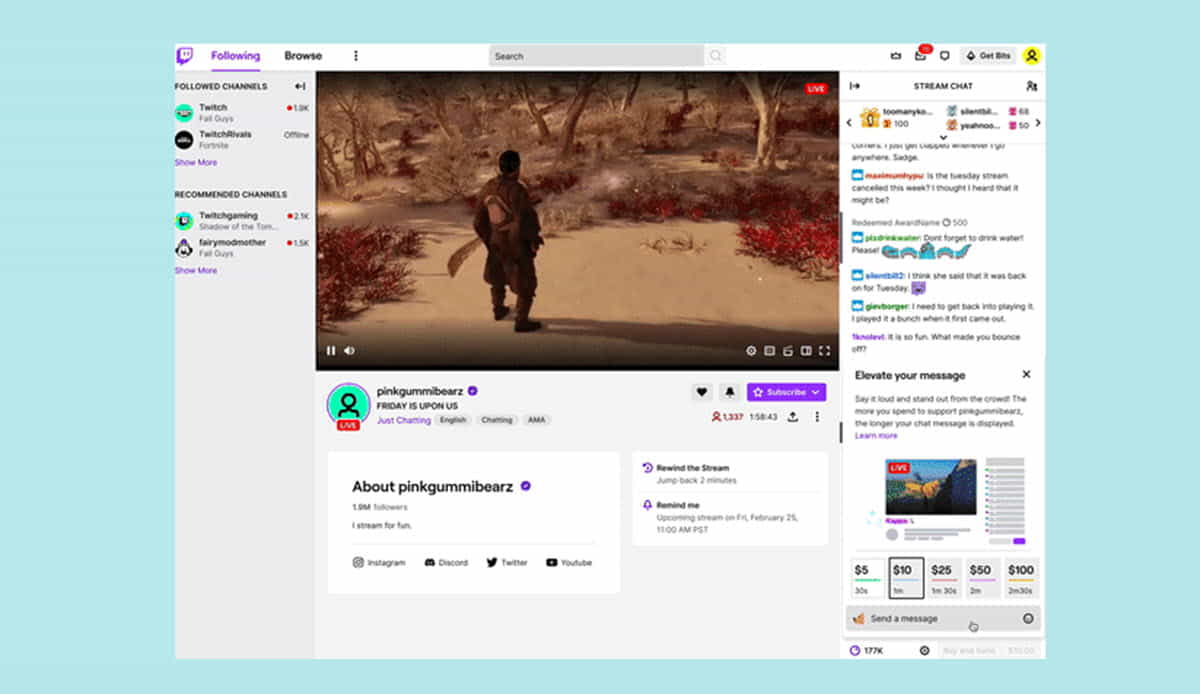The height and width of the screenshot is (694, 1200).
Task: Open chat community users list icon
Action: point(1031,86)
